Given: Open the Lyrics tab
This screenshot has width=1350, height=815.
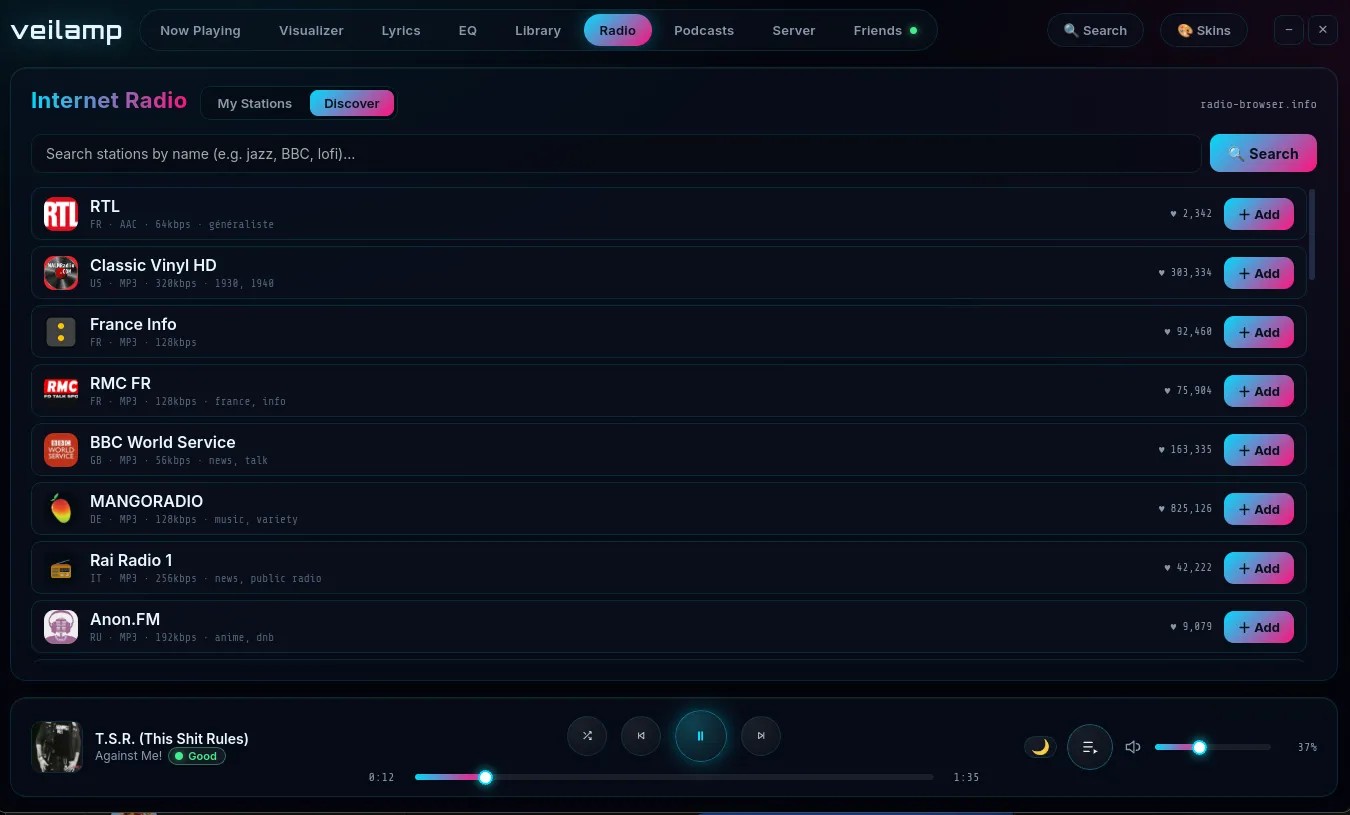Looking at the screenshot, I should point(401,30).
